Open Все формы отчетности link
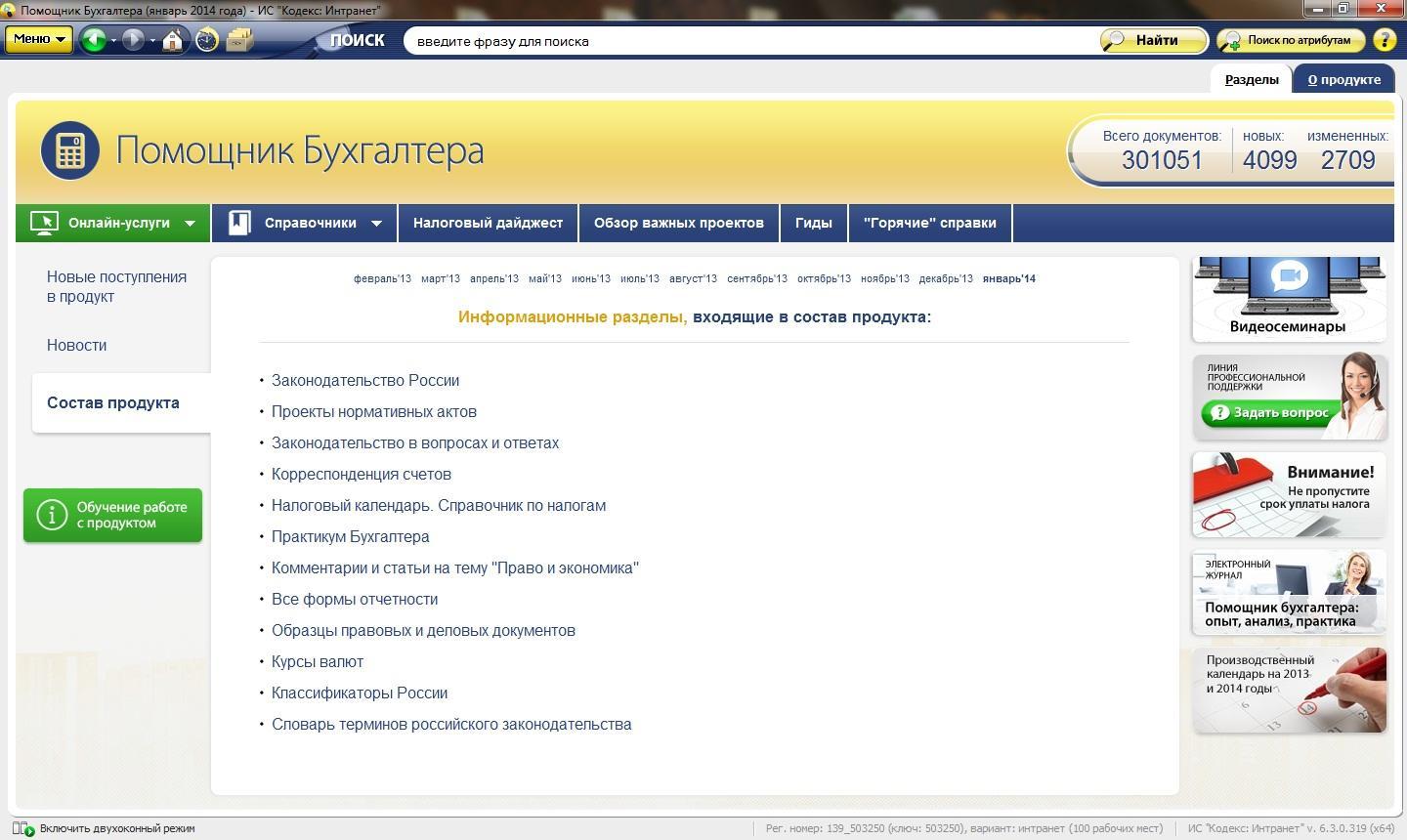Image resolution: width=1407 pixels, height=840 pixels. [x=355, y=600]
